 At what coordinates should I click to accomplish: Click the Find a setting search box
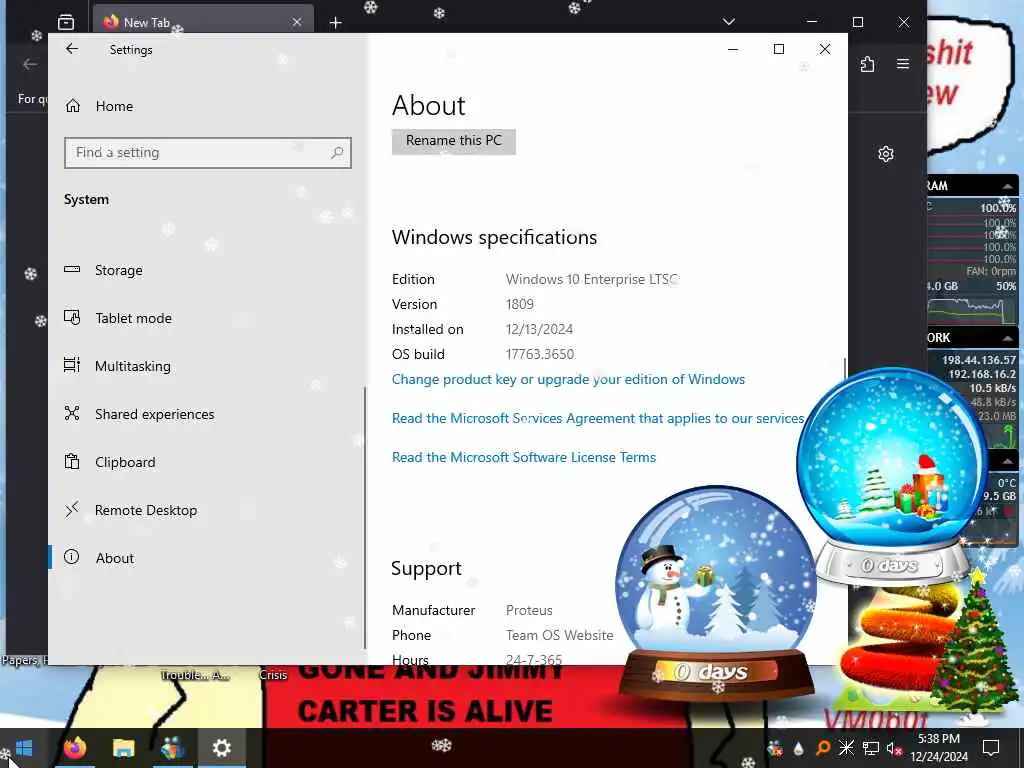208,153
